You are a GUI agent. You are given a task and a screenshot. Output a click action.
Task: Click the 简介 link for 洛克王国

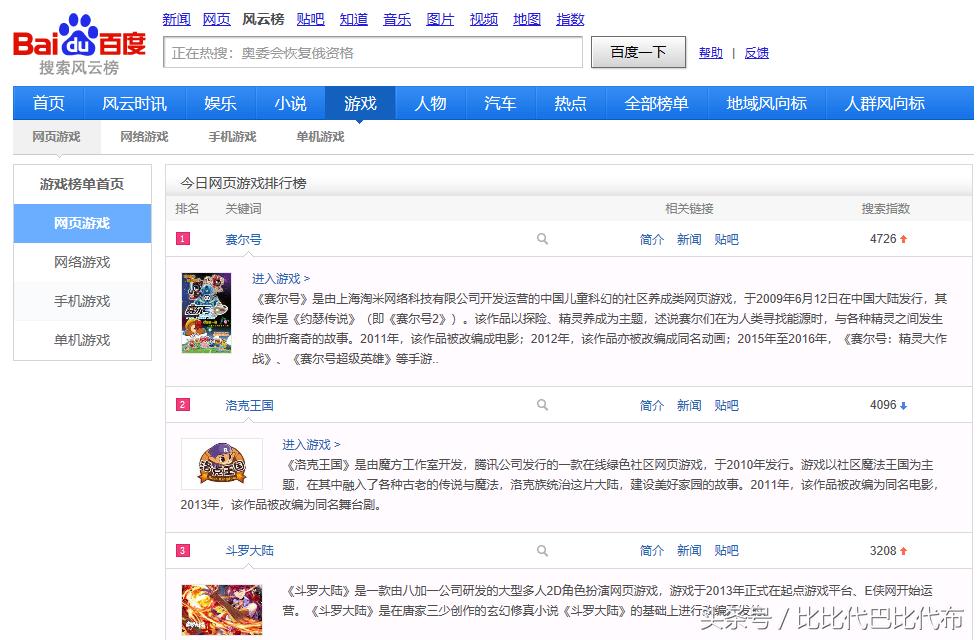tap(651, 405)
